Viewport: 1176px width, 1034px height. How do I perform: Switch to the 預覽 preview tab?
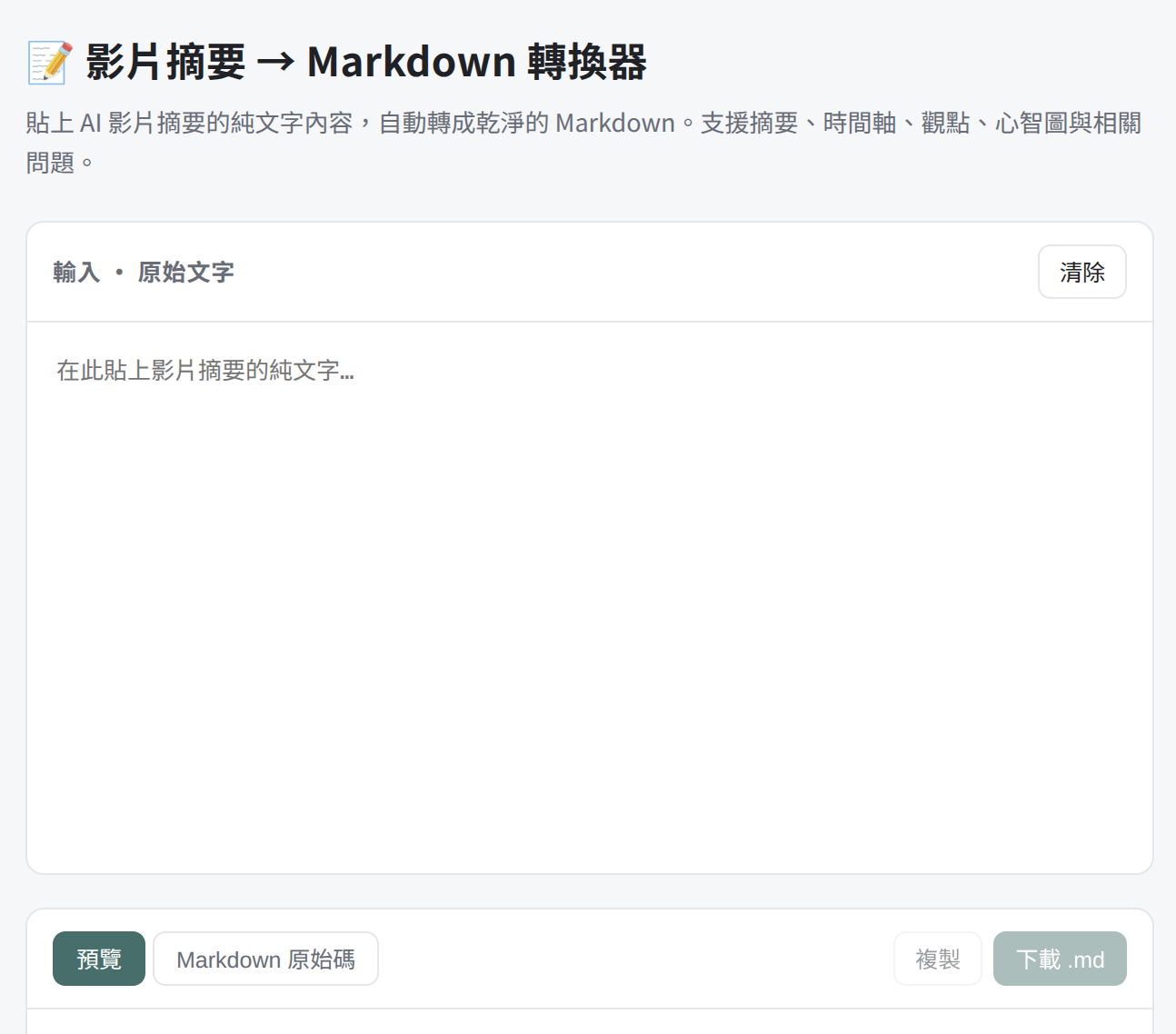point(99,959)
